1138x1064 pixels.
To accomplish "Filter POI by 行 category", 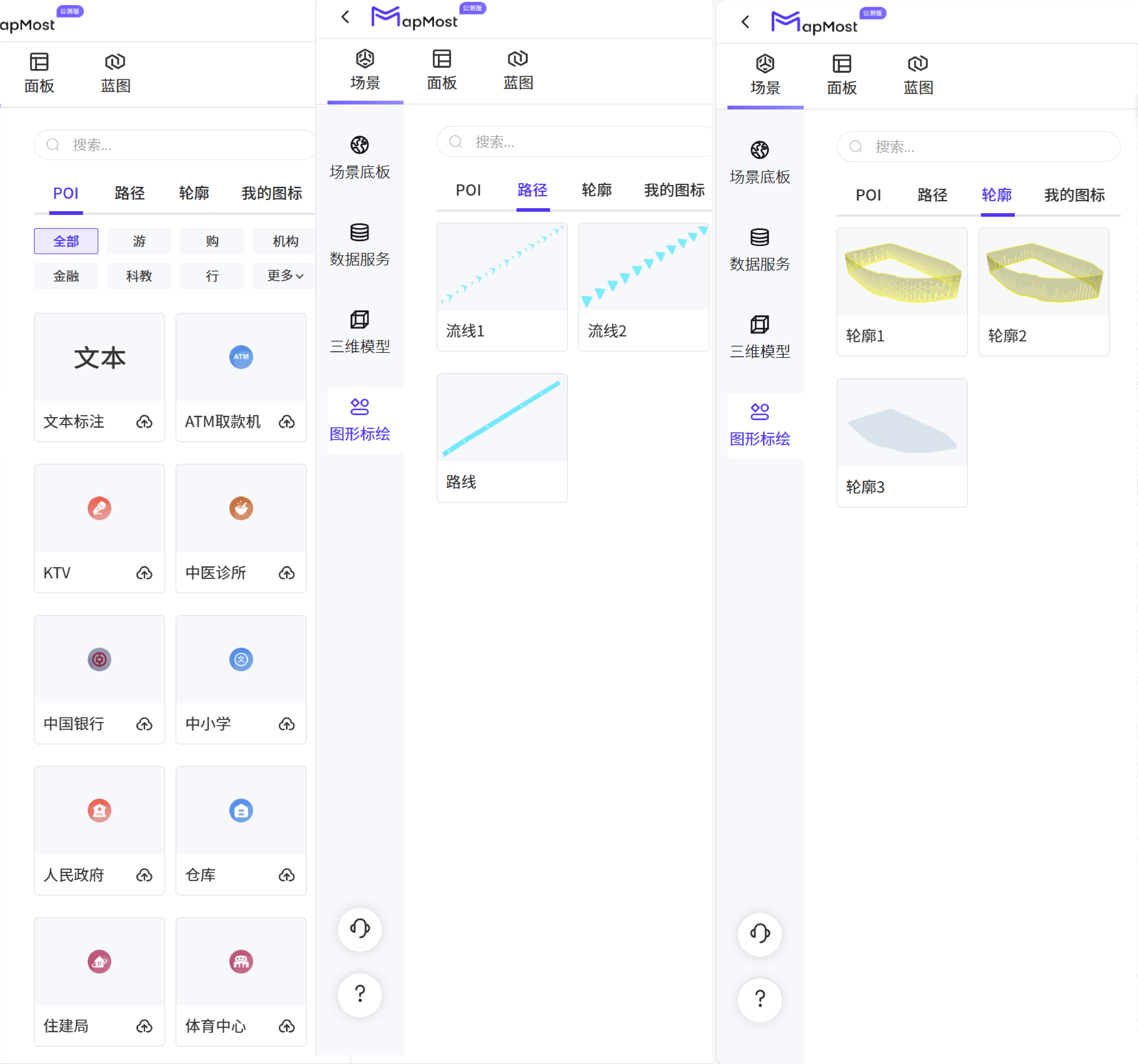I will pyautogui.click(x=212, y=276).
